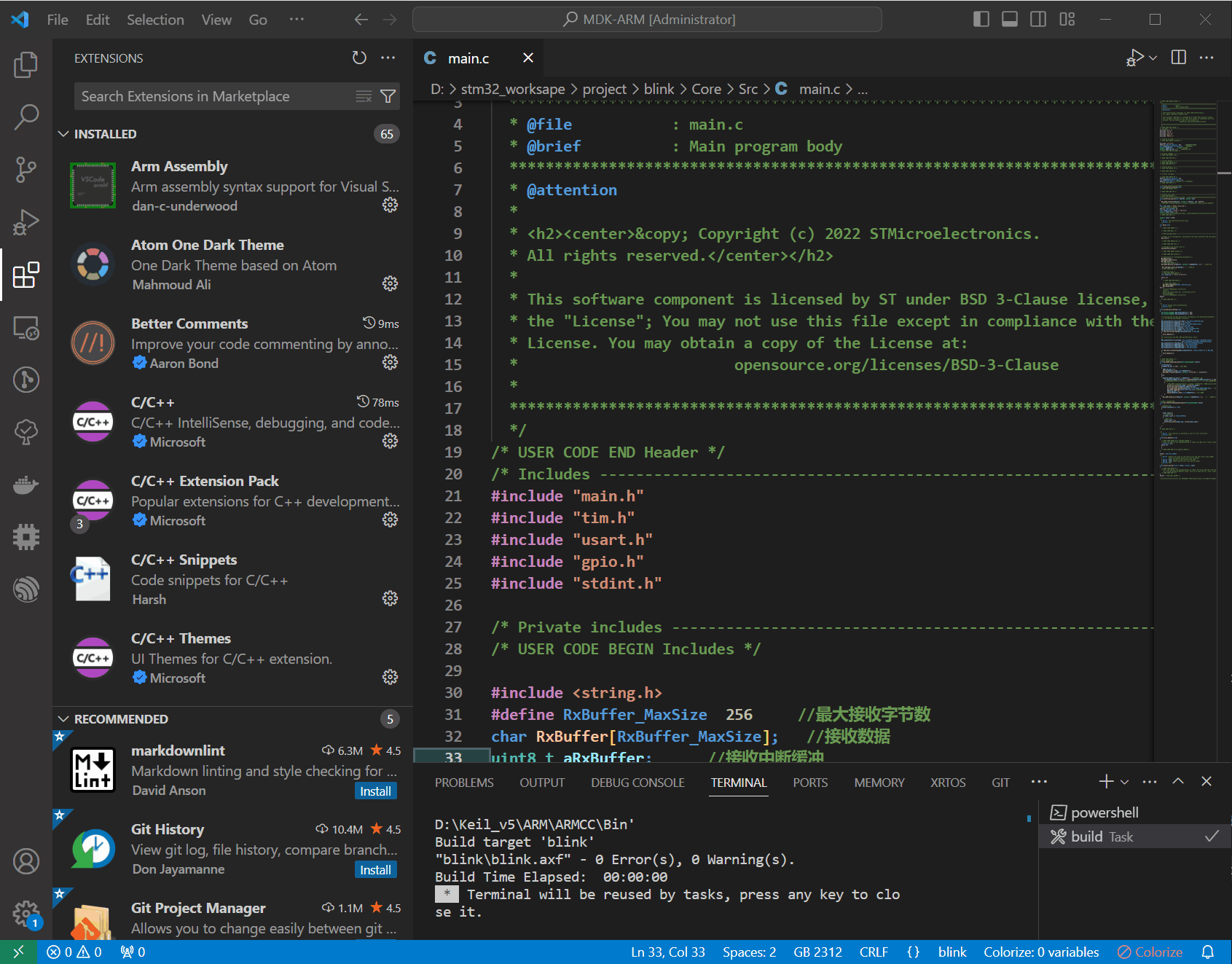Split the editor to the right
Image resolution: width=1232 pixels, height=964 pixels.
pyautogui.click(x=1179, y=58)
